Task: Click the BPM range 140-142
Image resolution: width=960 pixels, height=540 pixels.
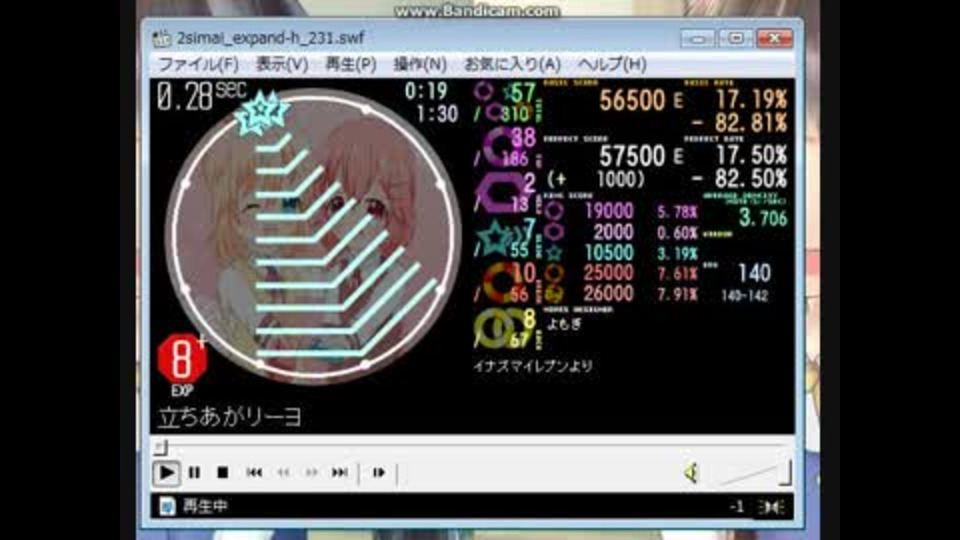Action: (x=744, y=296)
